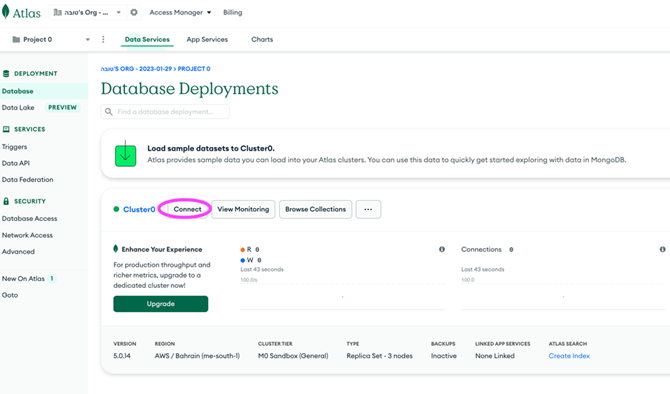
Task: Click the Browse Collections button
Action: [315, 209]
